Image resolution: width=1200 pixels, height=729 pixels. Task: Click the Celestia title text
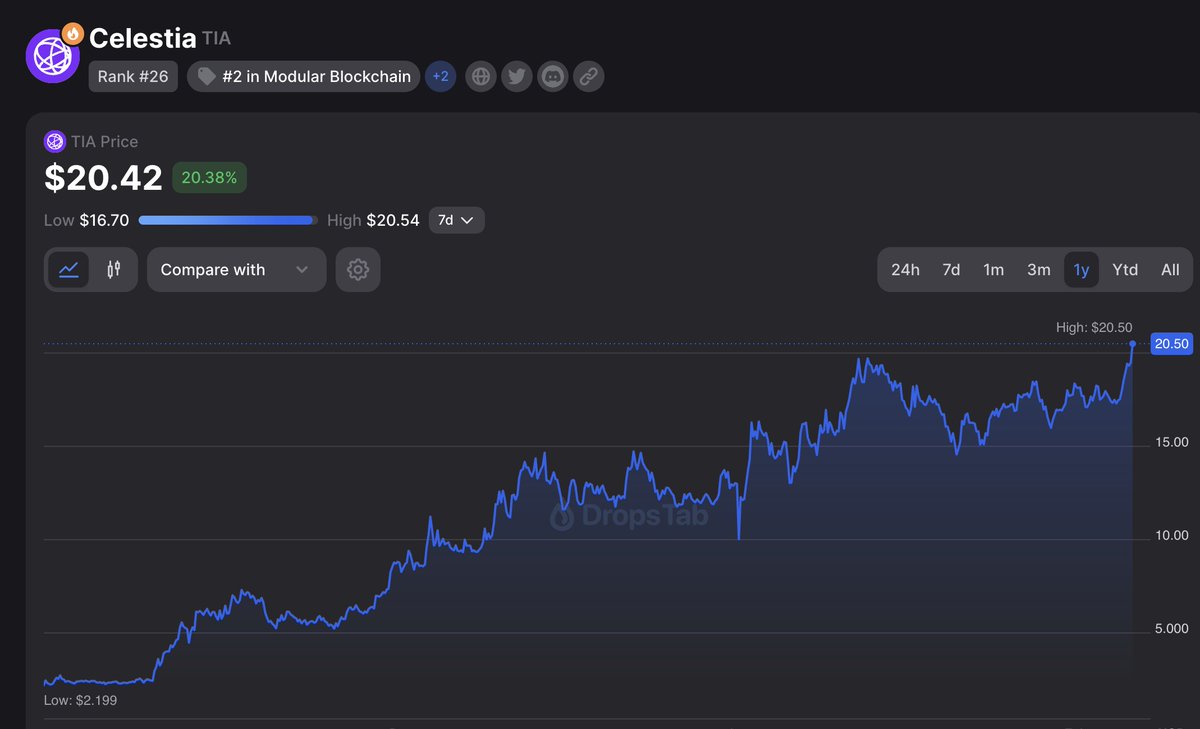(142, 38)
